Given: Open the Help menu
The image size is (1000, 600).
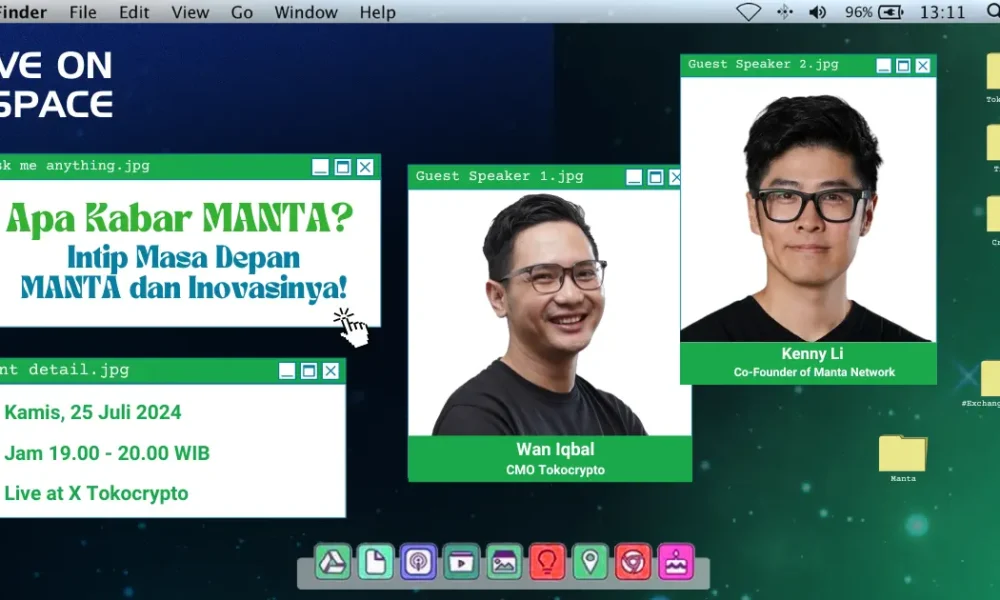Looking at the screenshot, I should pos(378,12).
